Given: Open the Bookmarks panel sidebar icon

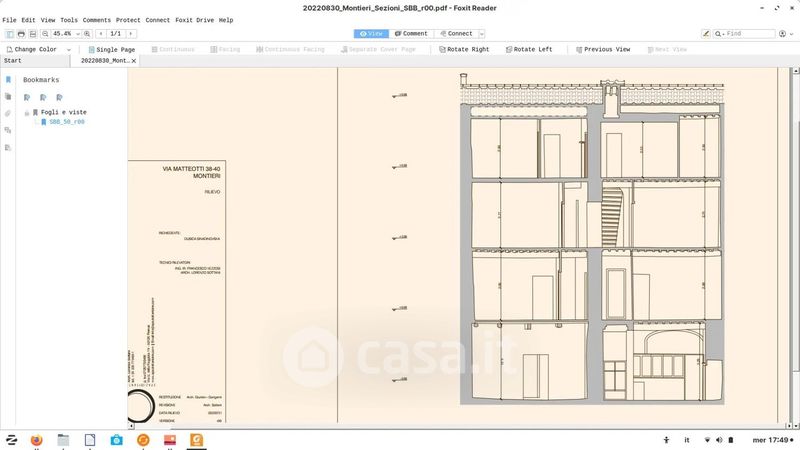Looking at the screenshot, I should click(x=8, y=80).
